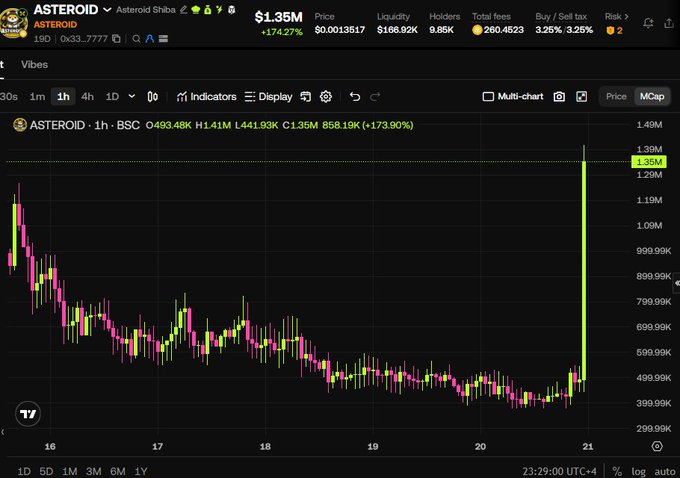Set the range to 5D
The height and width of the screenshot is (478, 680).
coord(46,471)
